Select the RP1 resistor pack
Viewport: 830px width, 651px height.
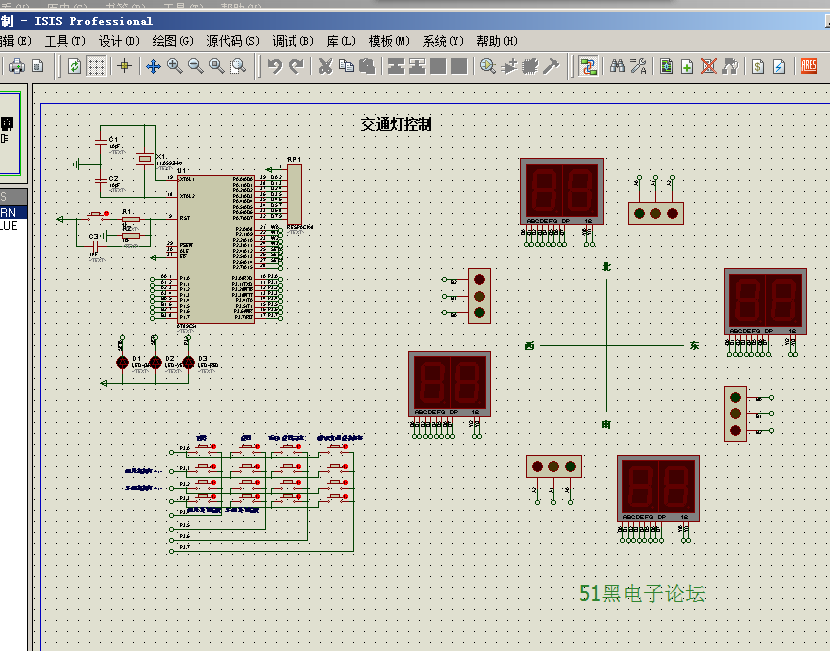[294, 194]
